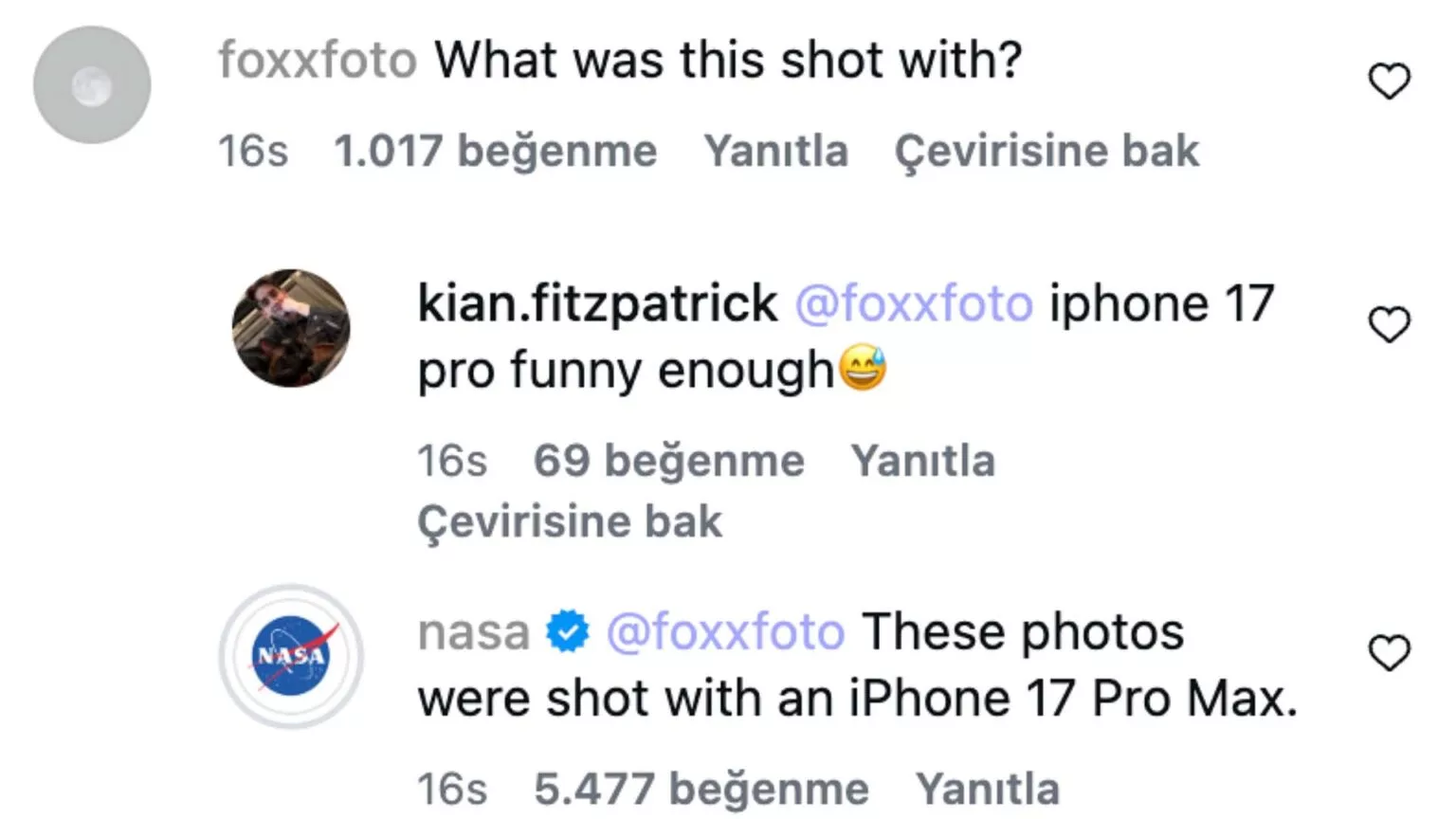The width and height of the screenshot is (1456, 819).
Task: Click kian.fitzpatrick's profile picture
Action: coord(291,327)
